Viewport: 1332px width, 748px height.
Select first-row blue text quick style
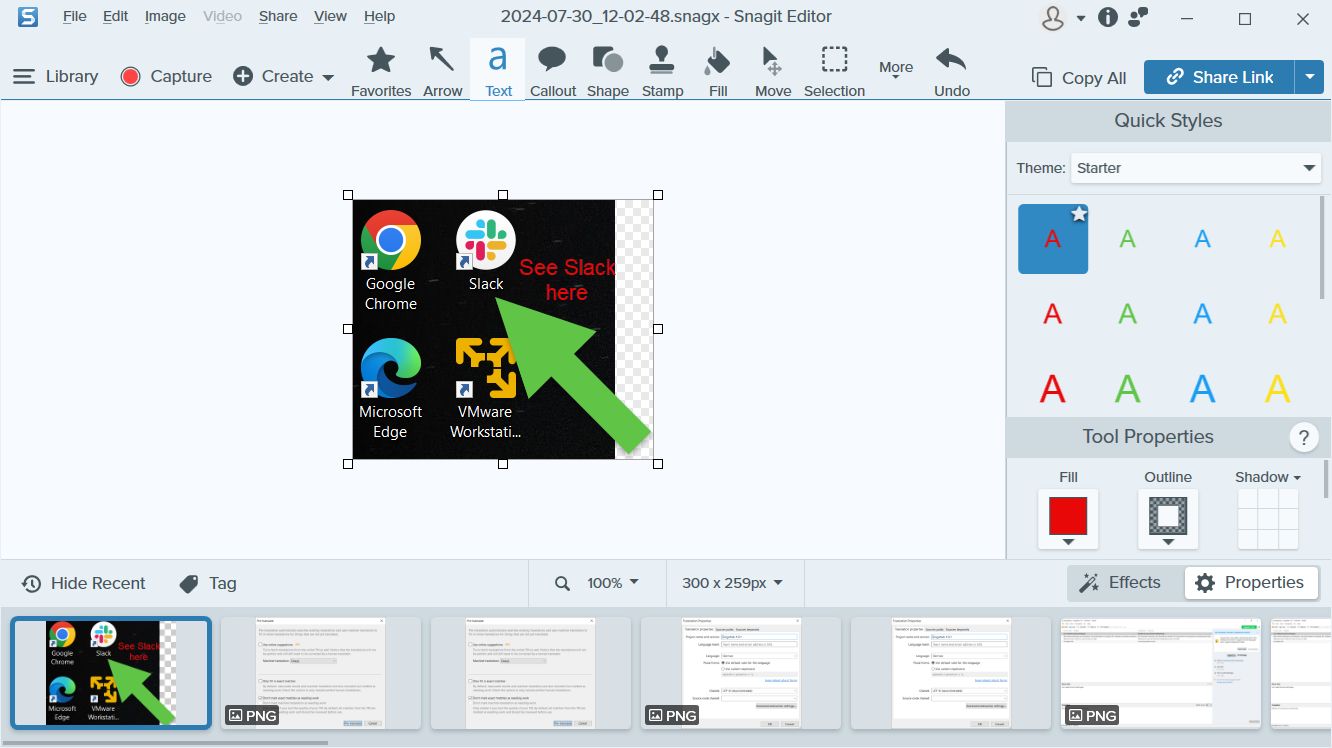click(x=1202, y=239)
